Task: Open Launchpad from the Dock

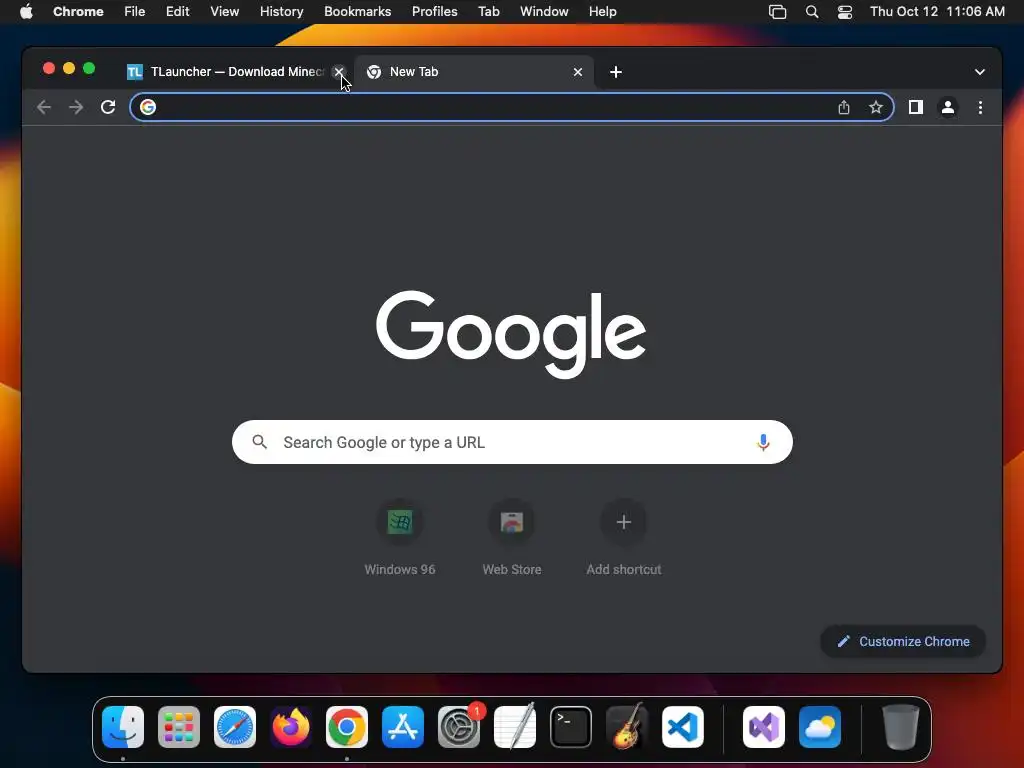Action: [x=179, y=727]
